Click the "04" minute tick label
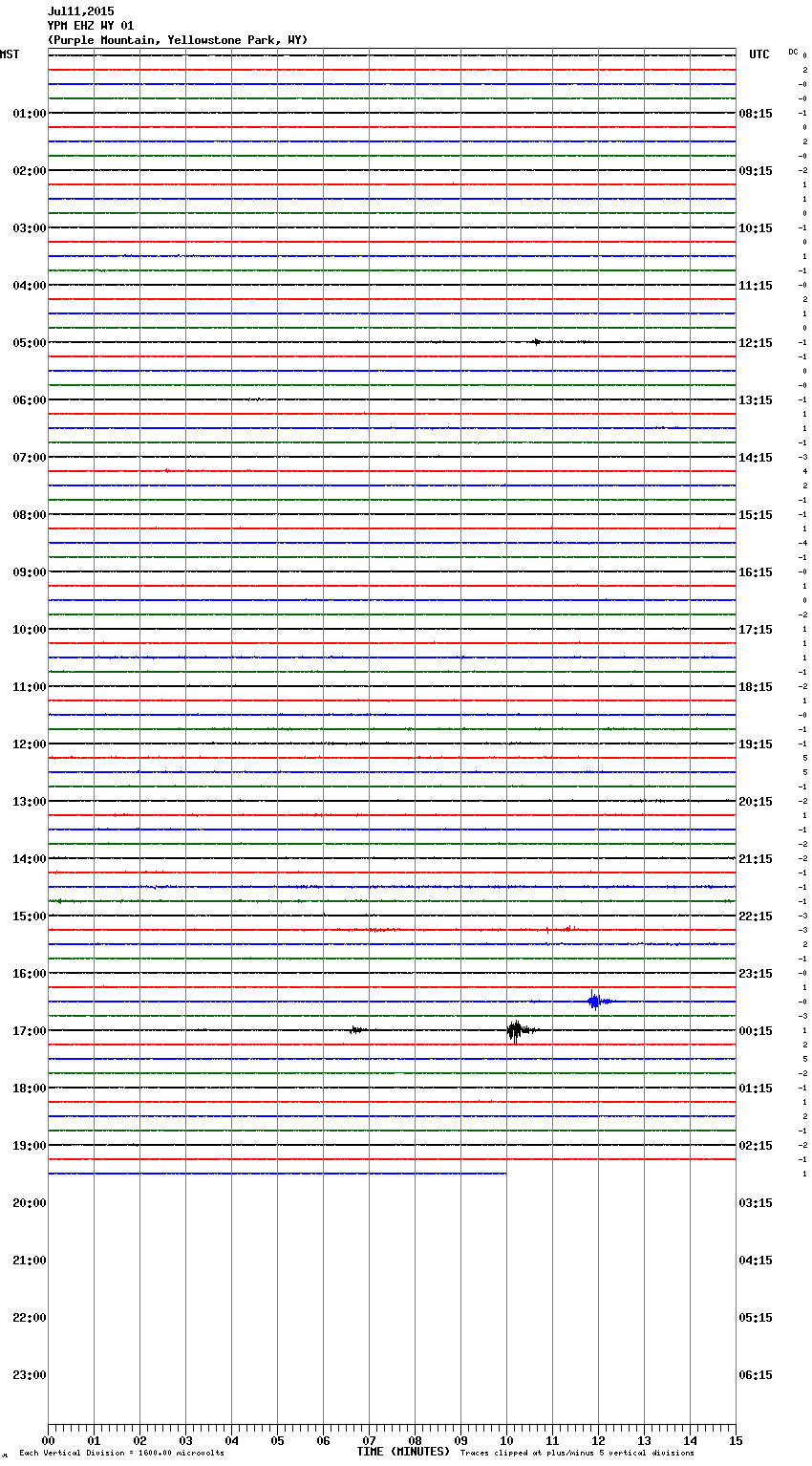 (x=231, y=1440)
